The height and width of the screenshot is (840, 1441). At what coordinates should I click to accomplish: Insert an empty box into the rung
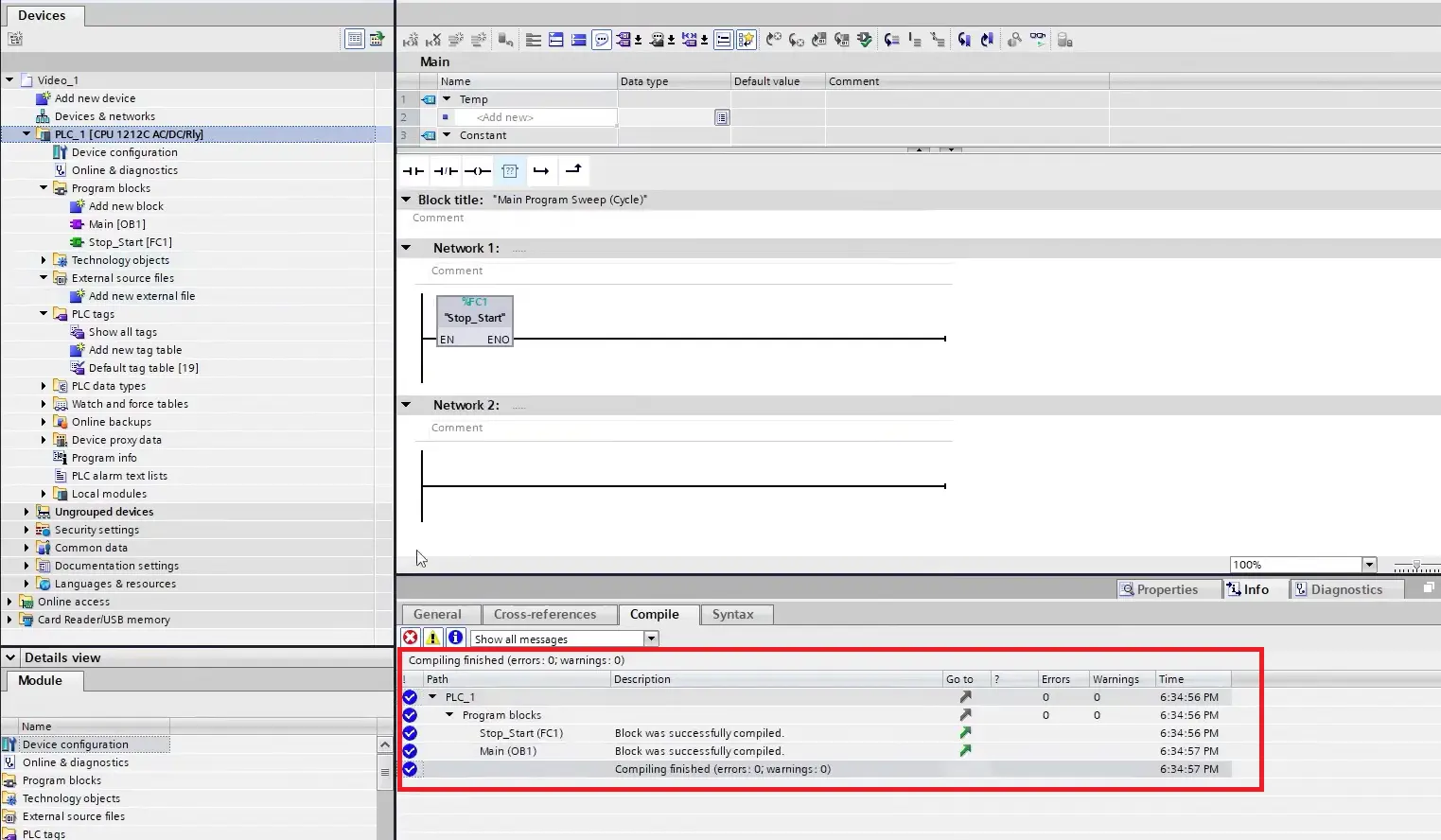(510, 171)
